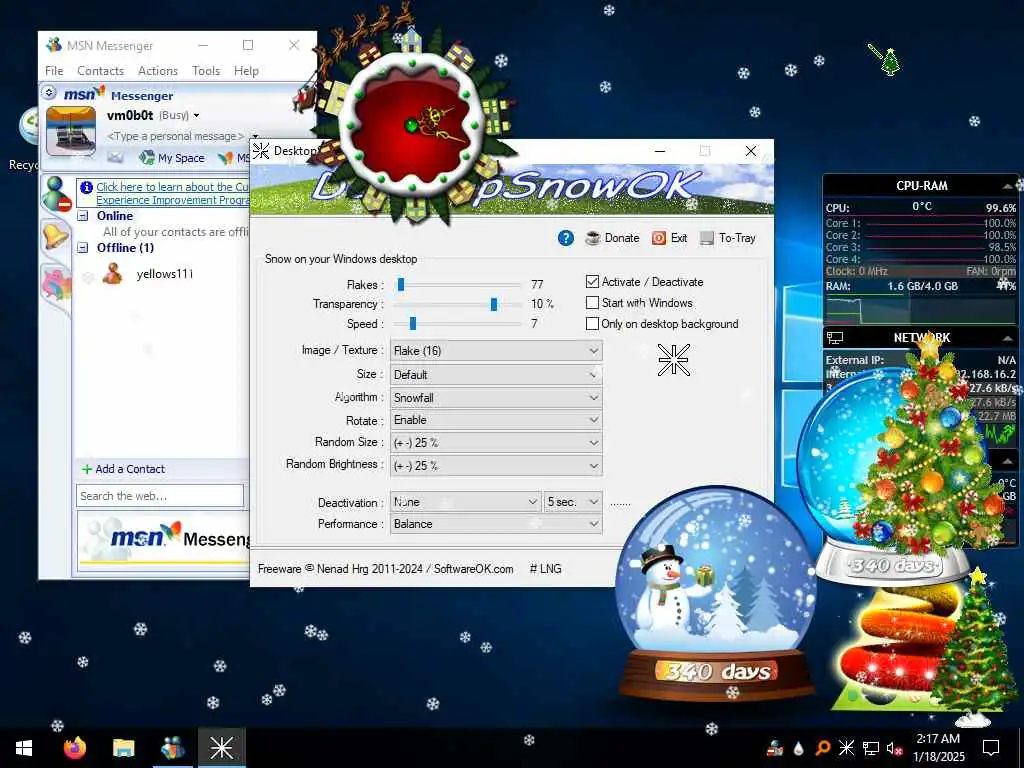Click Add a Contact in Messenger
Image resolution: width=1024 pixels, height=768 pixels.
(123, 469)
